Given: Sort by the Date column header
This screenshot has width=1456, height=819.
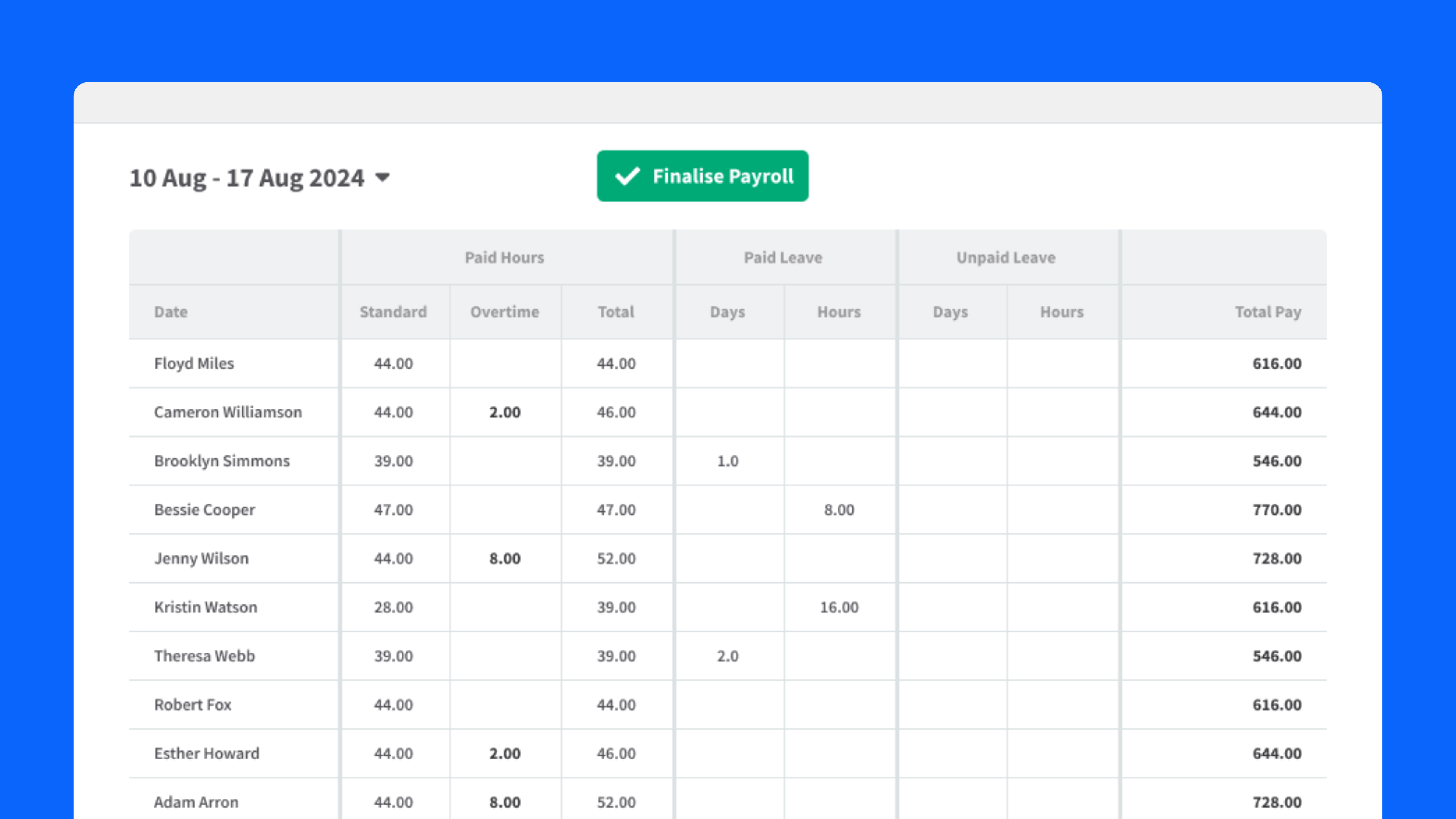Looking at the screenshot, I should click(171, 311).
